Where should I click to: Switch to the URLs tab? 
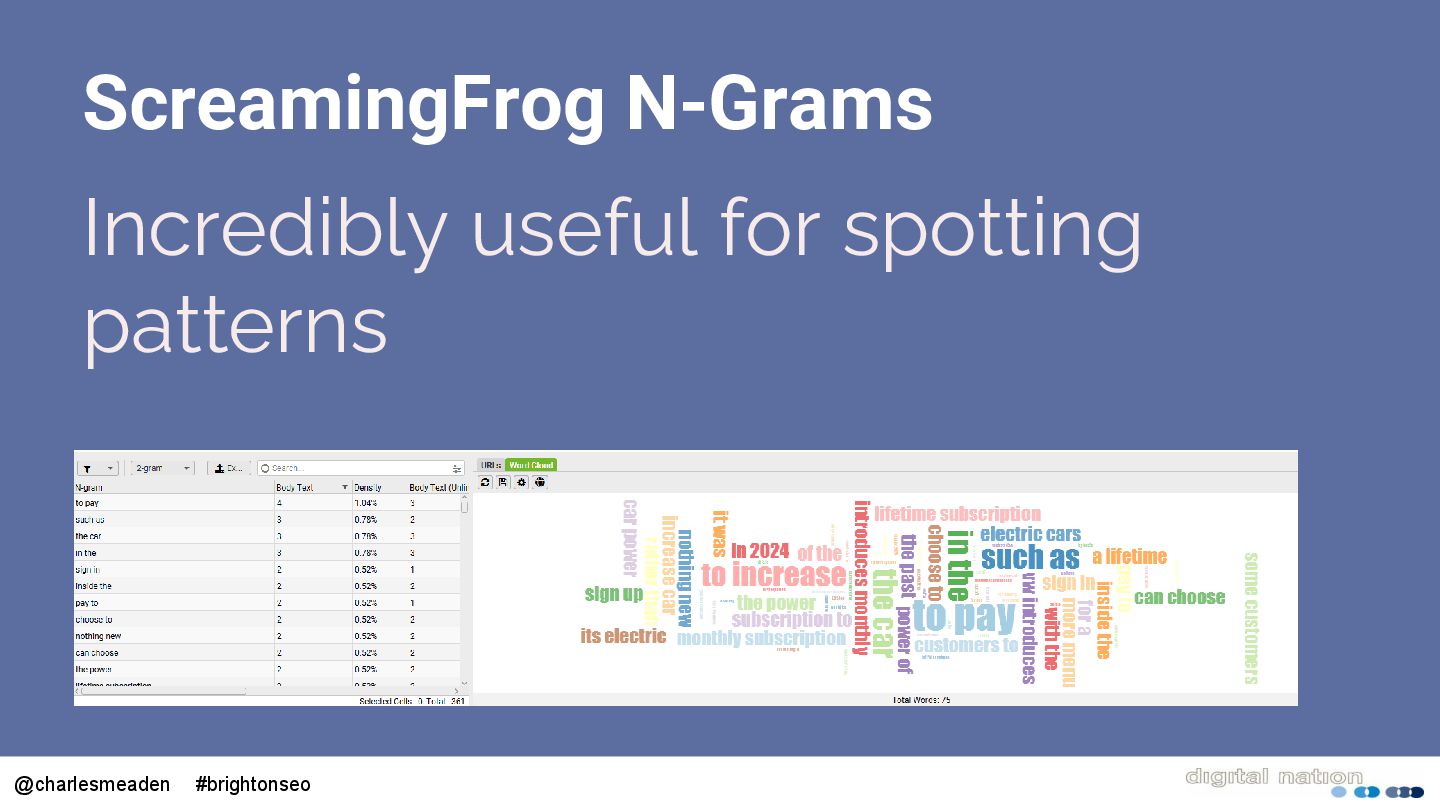490,465
